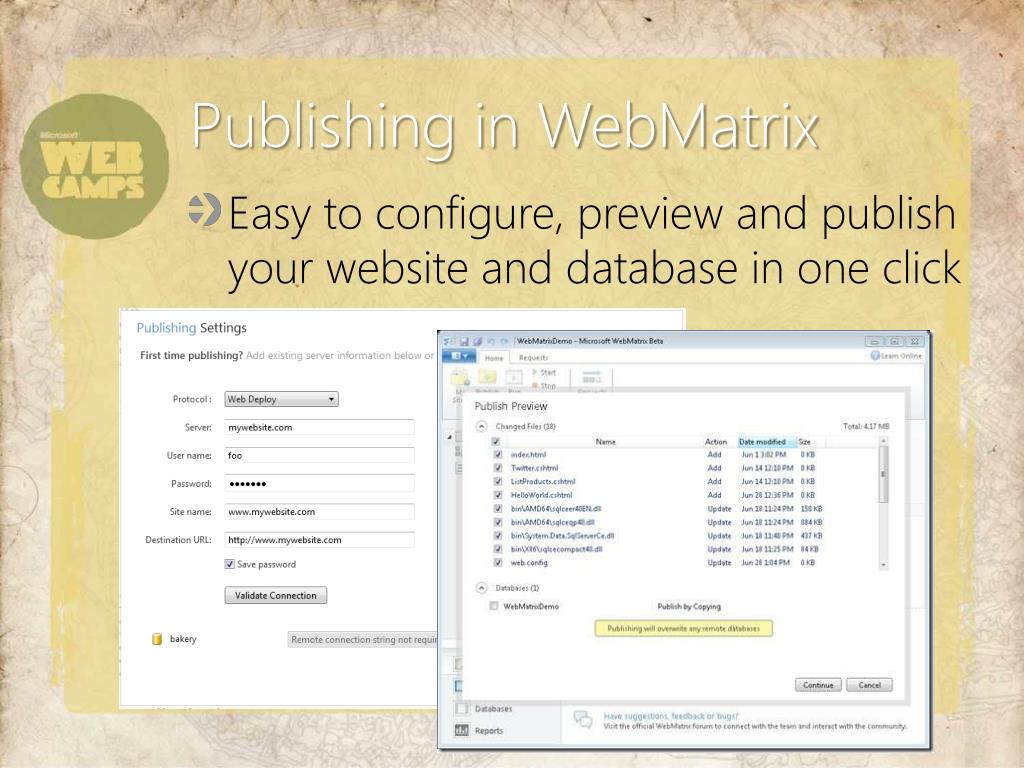The height and width of the screenshot is (768, 1024).
Task: Click the bakery database cylinder icon
Action: click(157, 639)
